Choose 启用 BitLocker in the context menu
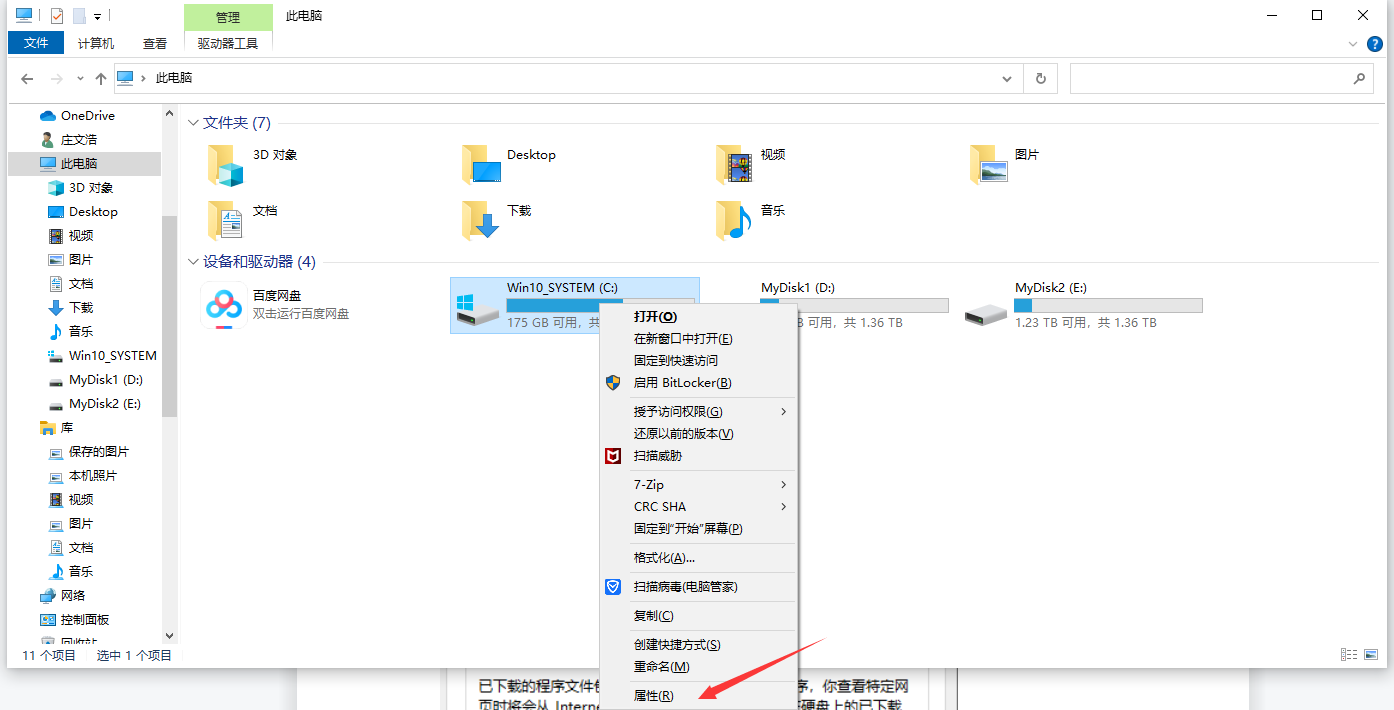The image size is (1394, 710). [698, 383]
